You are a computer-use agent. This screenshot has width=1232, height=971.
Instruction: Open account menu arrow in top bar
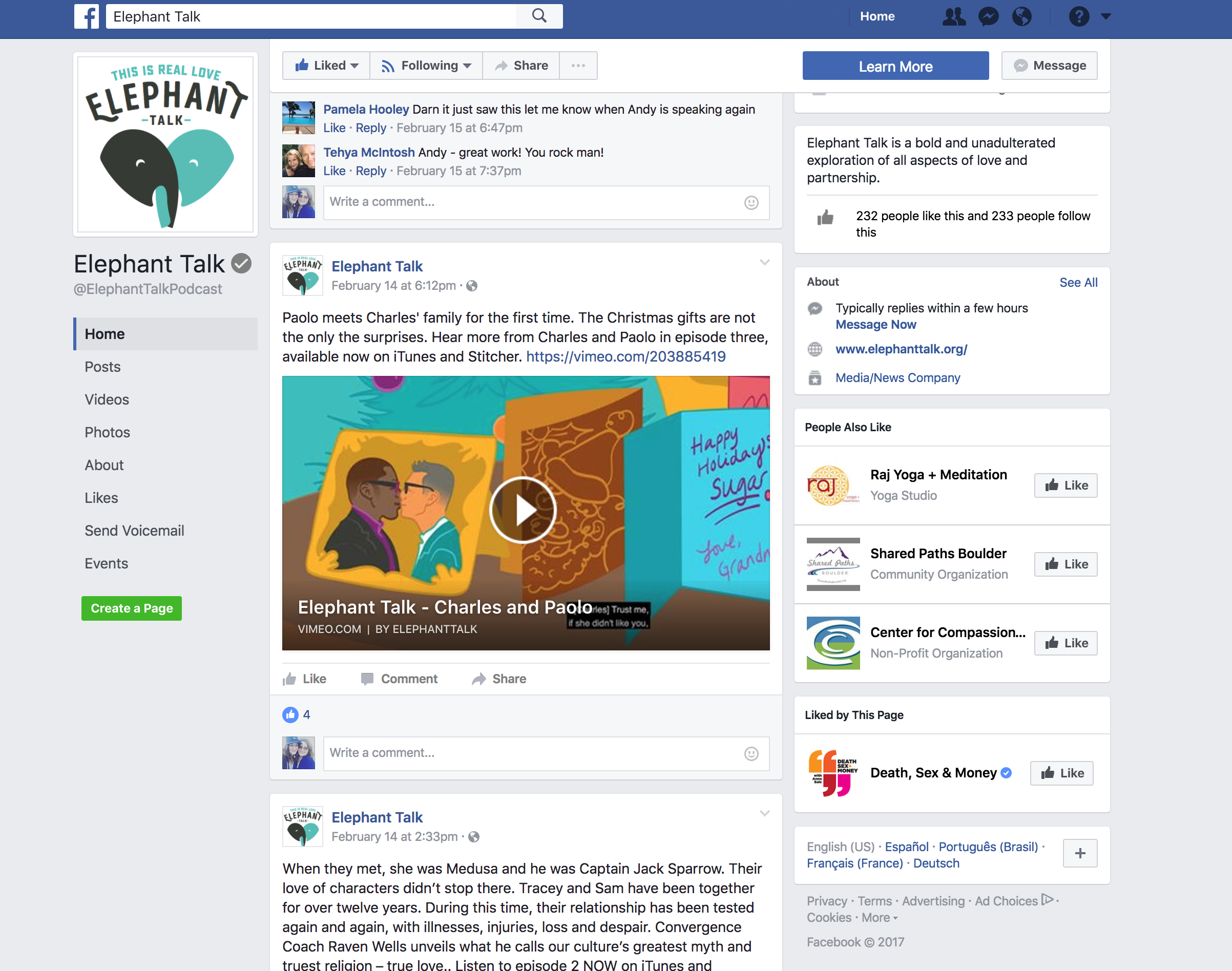pyautogui.click(x=1105, y=16)
